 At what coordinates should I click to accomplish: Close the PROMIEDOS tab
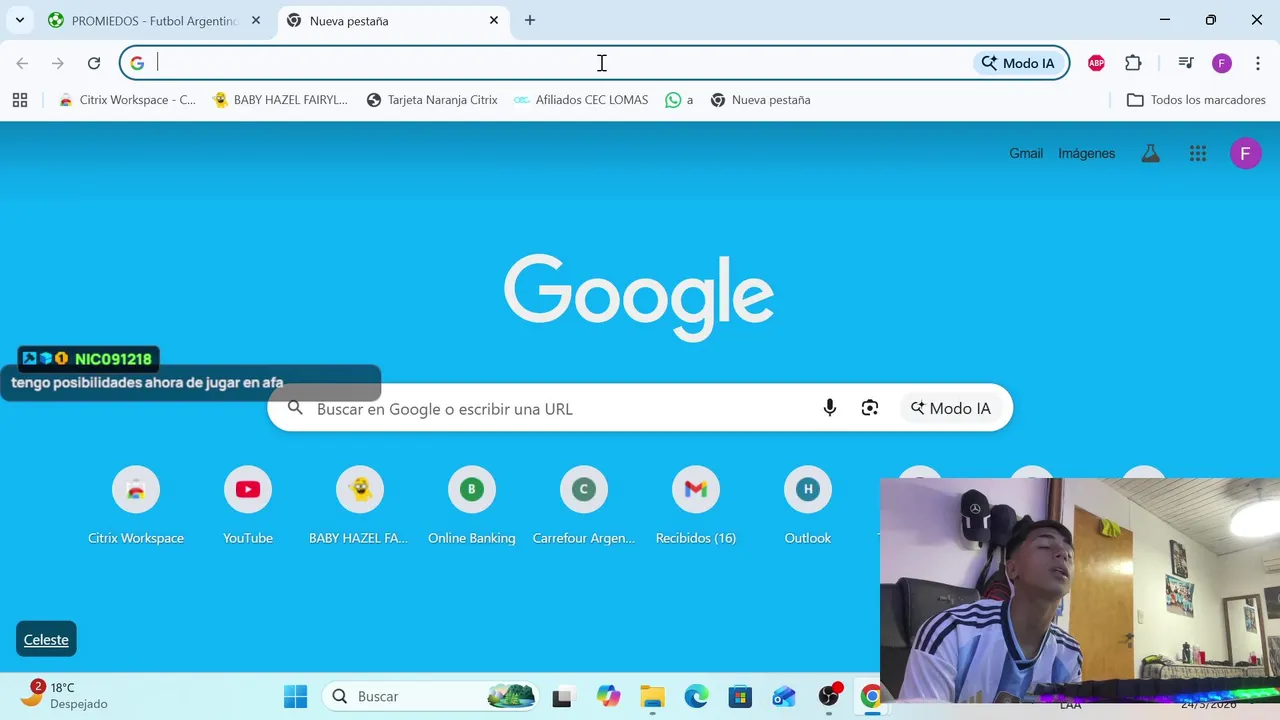(256, 20)
